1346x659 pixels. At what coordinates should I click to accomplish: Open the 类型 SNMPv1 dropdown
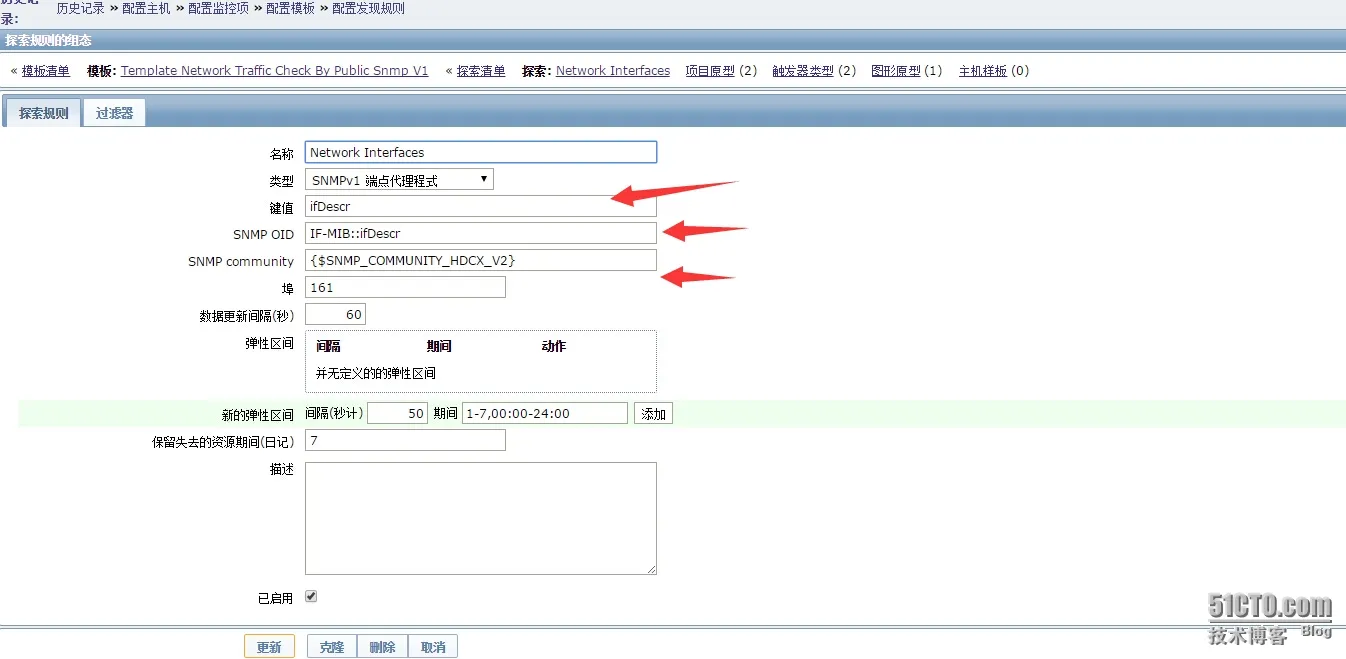pos(399,180)
